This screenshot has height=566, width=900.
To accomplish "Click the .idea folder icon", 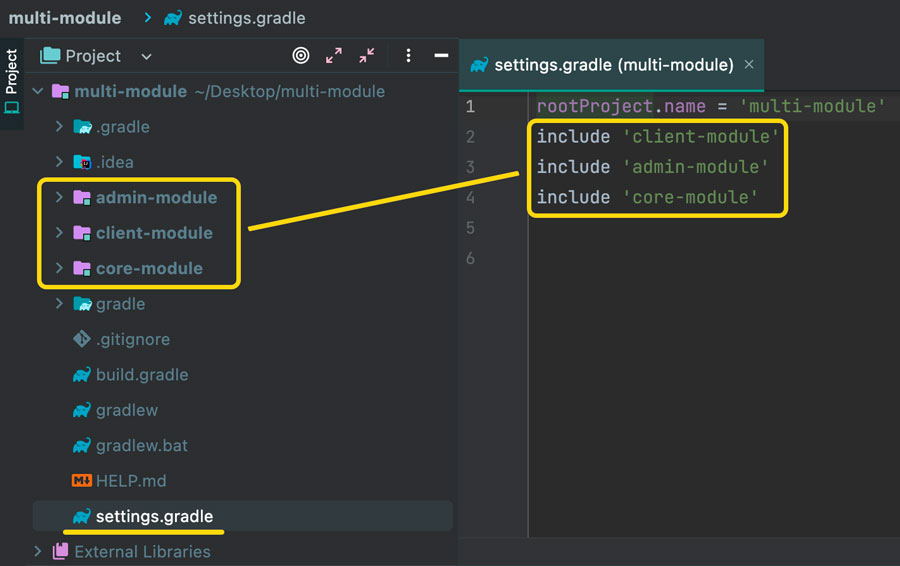I will (82, 162).
